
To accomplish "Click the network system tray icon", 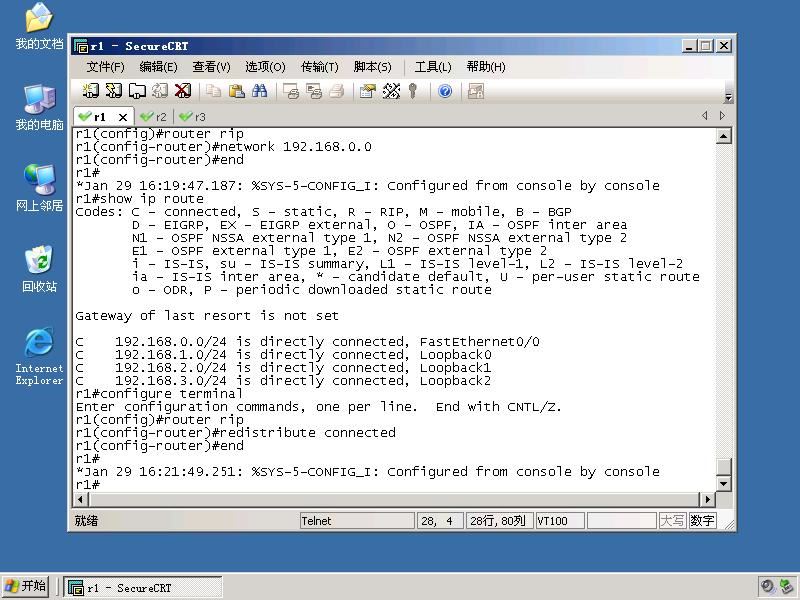I will [x=787, y=586].
